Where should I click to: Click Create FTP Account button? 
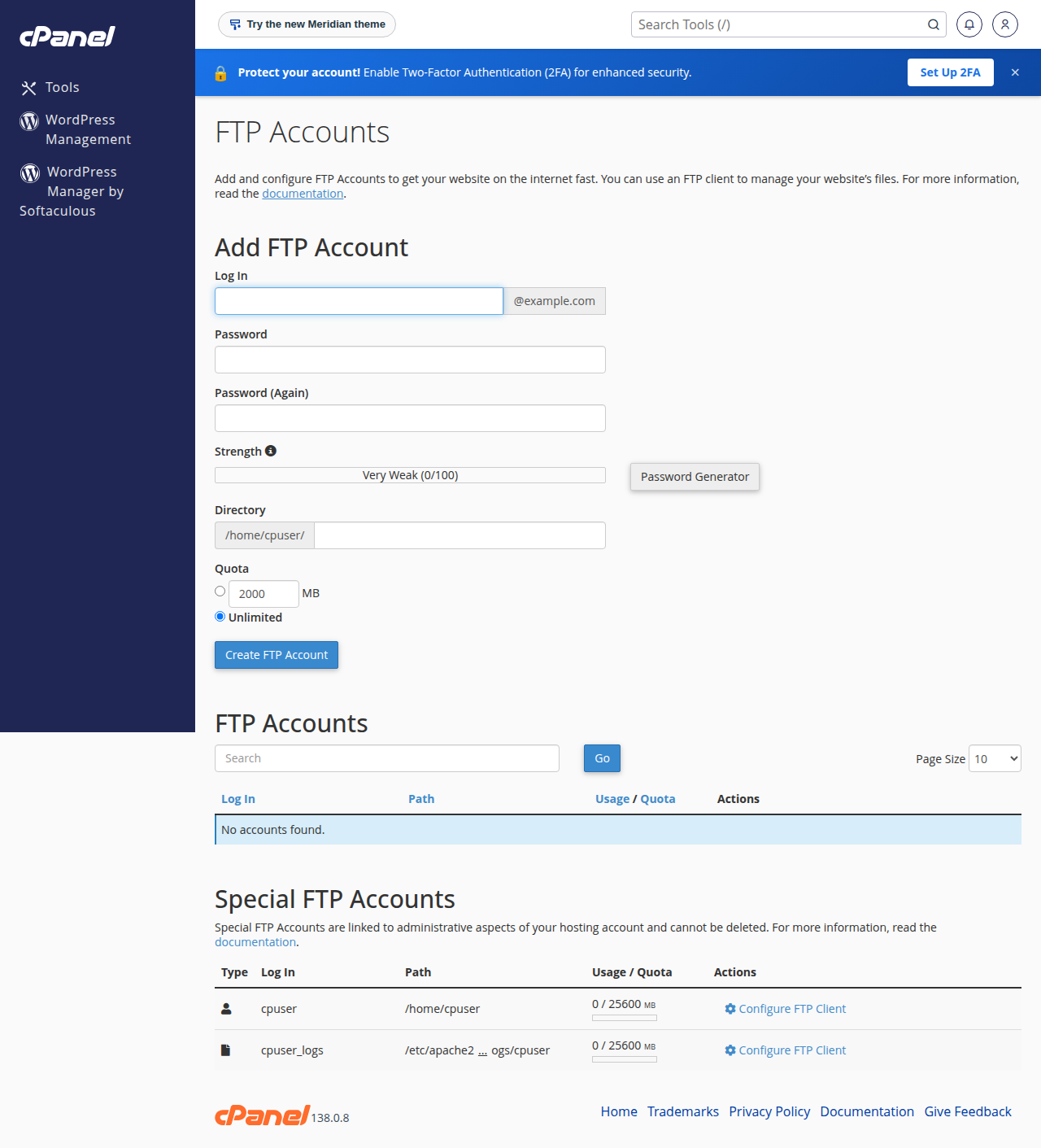277,655
